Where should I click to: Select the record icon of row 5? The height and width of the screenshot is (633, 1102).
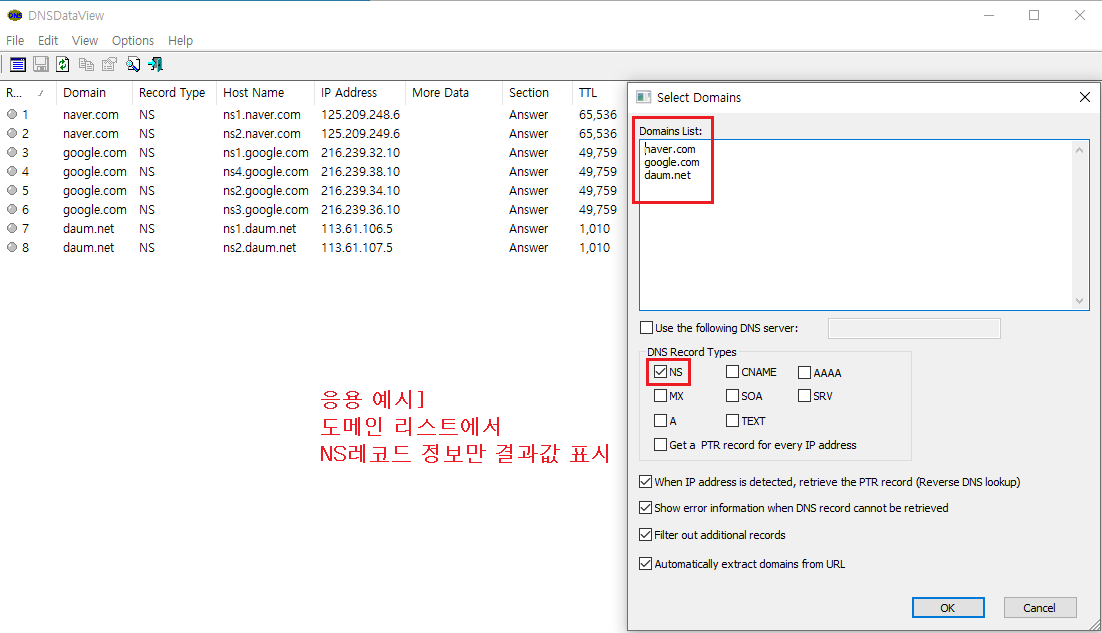12,190
